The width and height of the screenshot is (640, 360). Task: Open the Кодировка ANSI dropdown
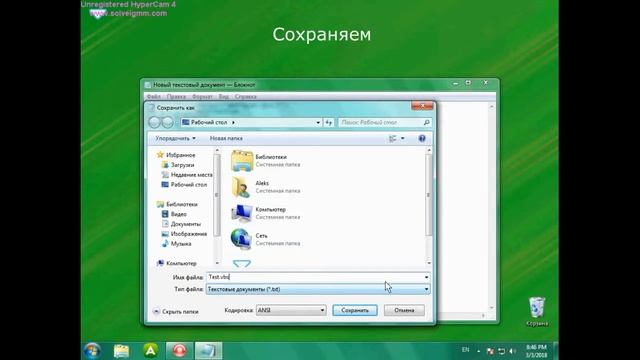click(x=291, y=310)
